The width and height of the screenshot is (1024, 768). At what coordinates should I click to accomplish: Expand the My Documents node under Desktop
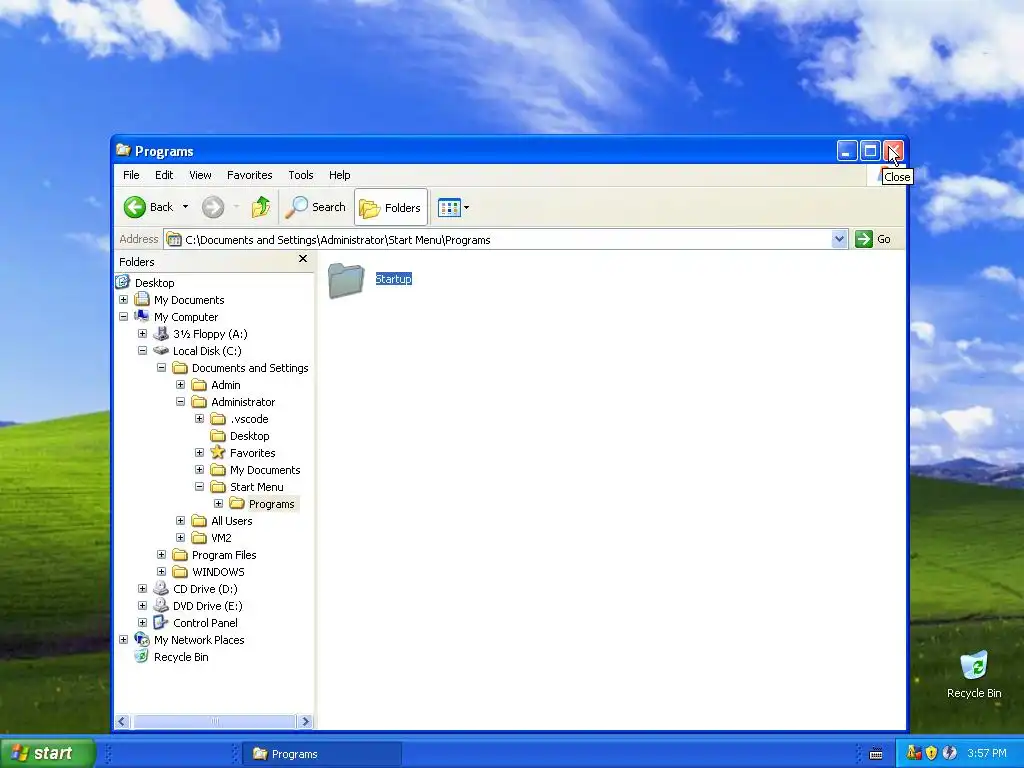point(123,300)
